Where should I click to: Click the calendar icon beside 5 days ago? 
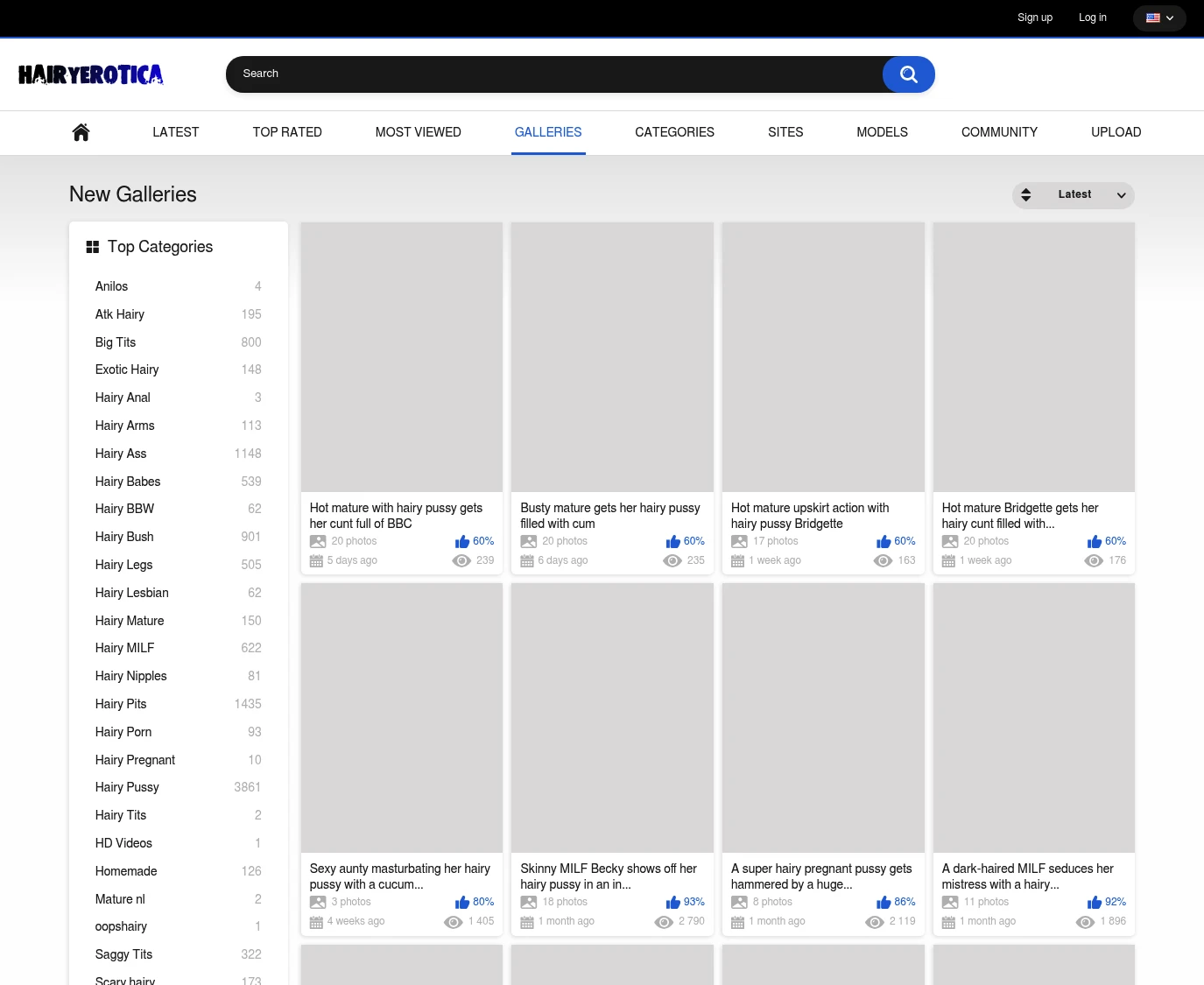[316, 561]
